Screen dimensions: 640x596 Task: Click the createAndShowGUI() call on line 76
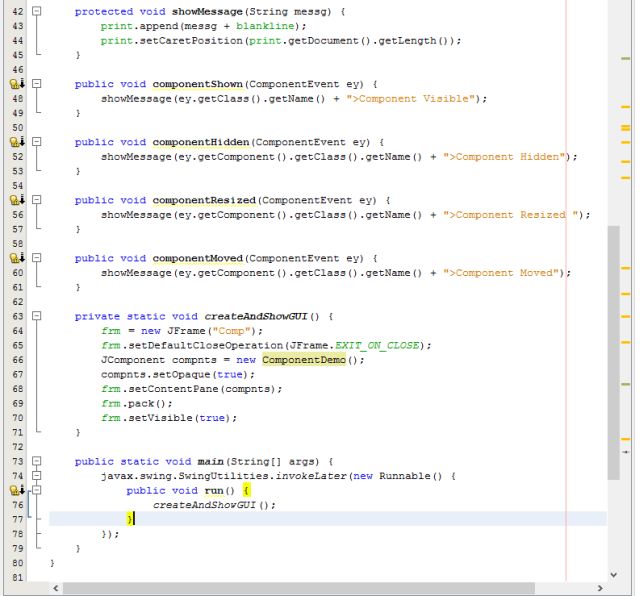point(214,505)
